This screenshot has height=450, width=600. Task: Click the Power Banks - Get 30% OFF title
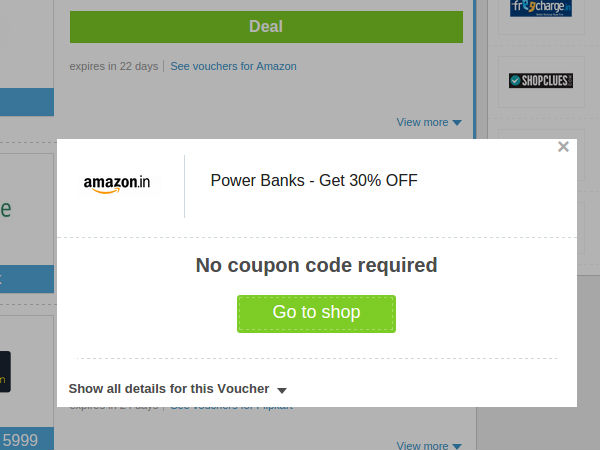(314, 181)
